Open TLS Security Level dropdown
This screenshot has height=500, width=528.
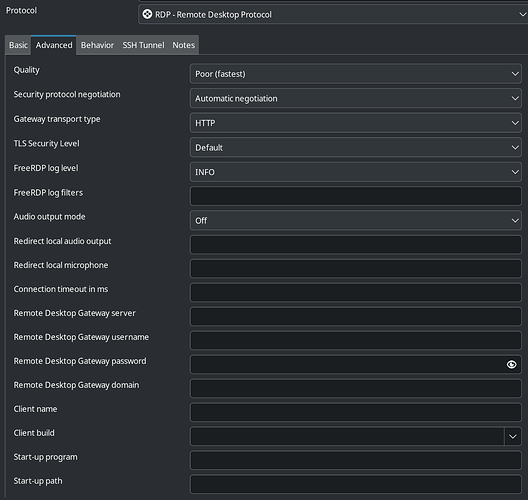(x=356, y=147)
